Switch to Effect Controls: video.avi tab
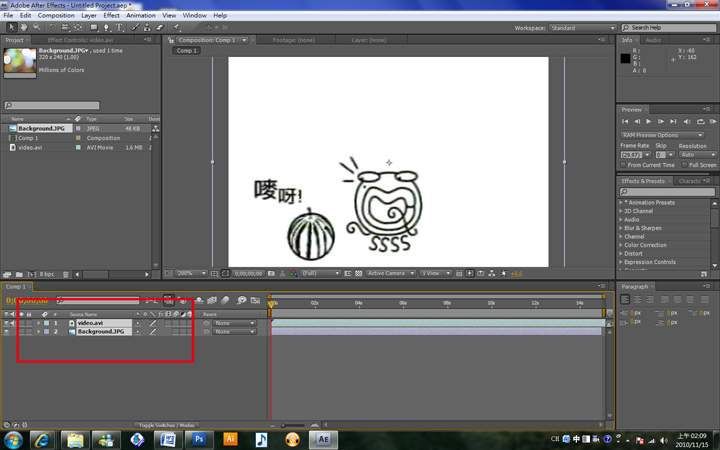 [x=80, y=40]
